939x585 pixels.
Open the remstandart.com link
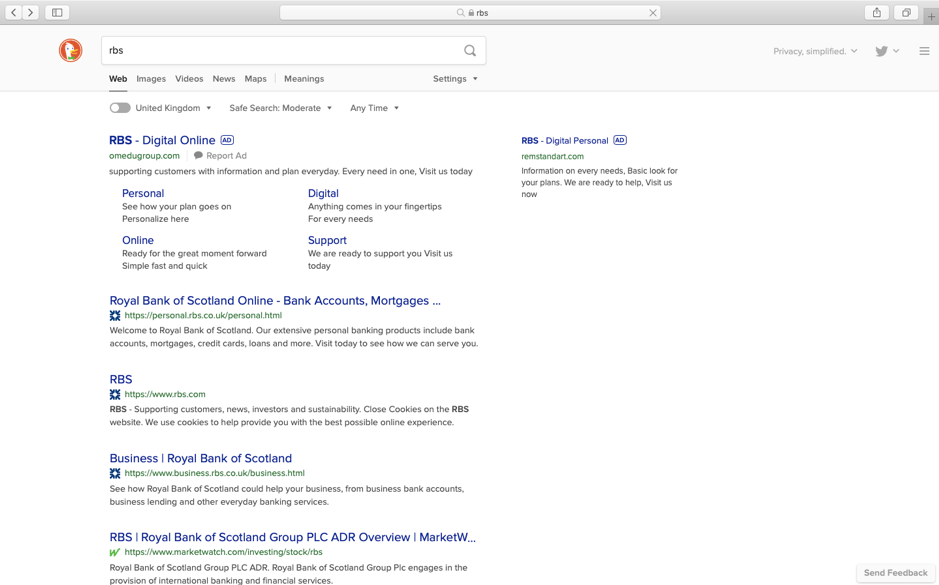[x=552, y=156]
